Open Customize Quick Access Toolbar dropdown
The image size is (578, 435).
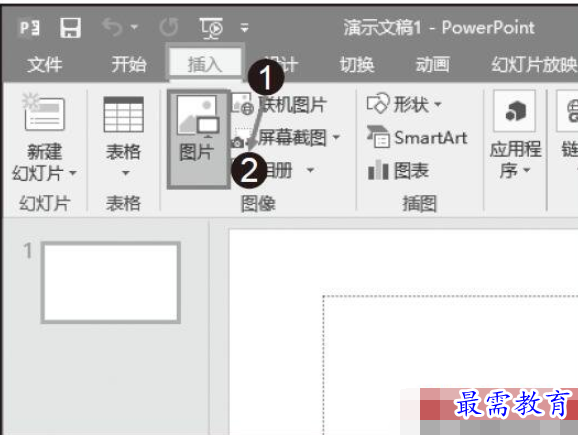pyautogui.click(x=244, y=28)
